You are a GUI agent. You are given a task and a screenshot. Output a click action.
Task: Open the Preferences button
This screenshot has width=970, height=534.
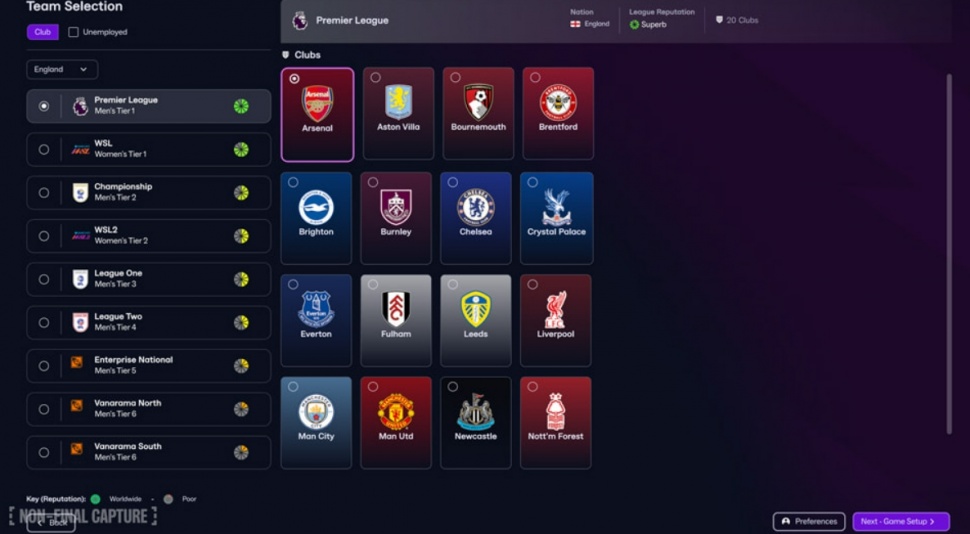(x=809, y=522)
